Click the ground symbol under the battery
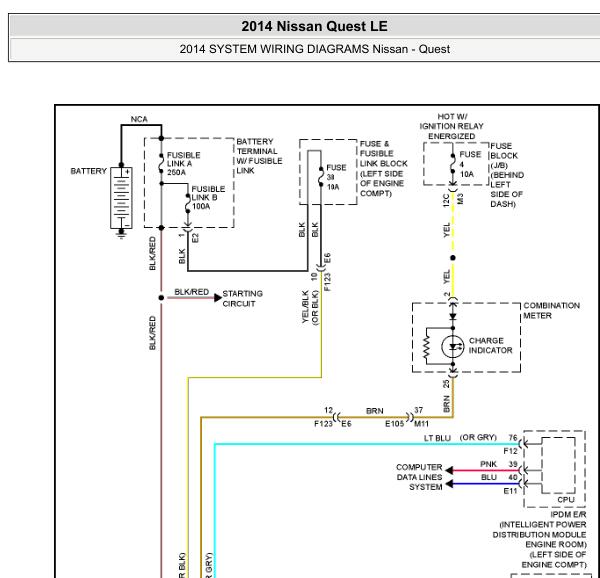The height and width of the screenshot is (578, 600). point(121,233)
